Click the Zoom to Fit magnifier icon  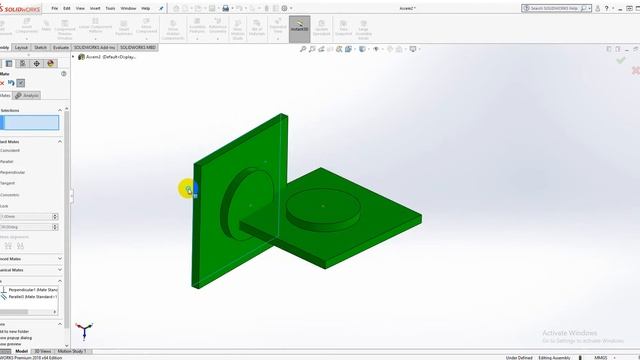pos(303,49)
